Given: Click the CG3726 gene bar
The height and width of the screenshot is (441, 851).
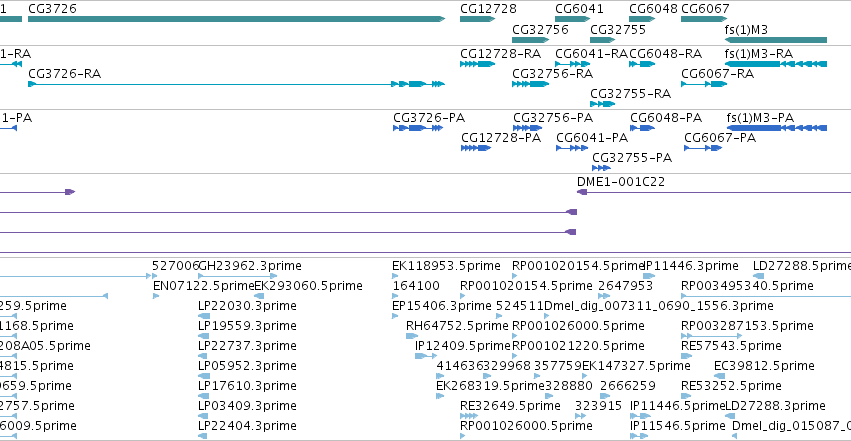Looking at the screenshot, I should pyautogui.click(x=237, y=19).
